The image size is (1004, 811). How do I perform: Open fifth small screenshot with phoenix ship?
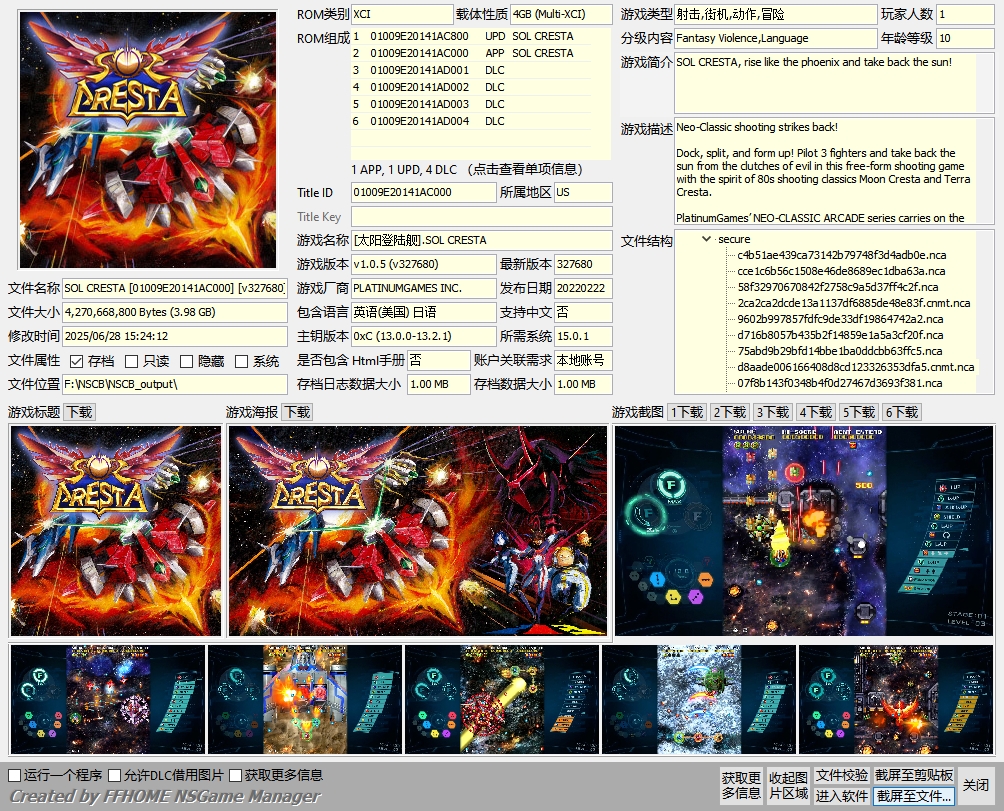(x=896, y=699)
